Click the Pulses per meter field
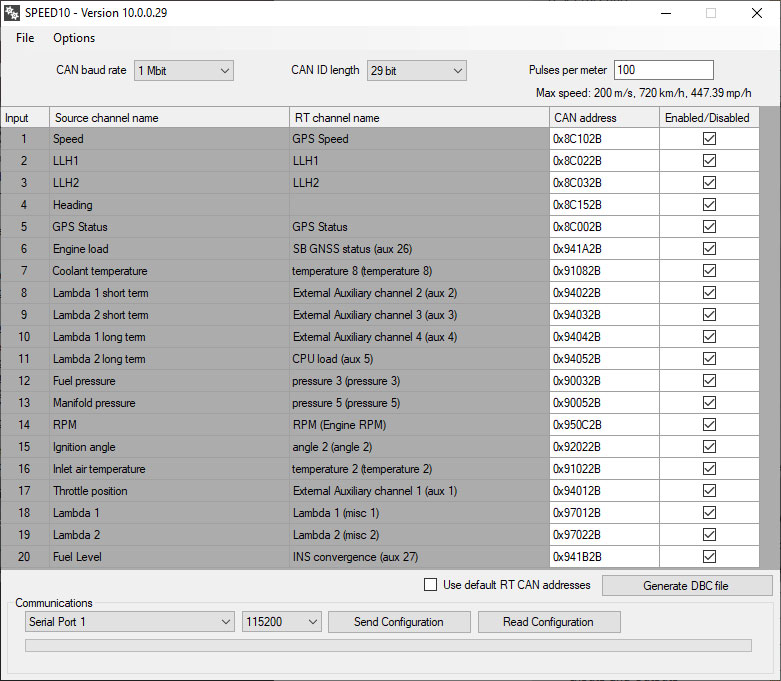The height and width of the screenshot is (681, 781). pos(663,70)
